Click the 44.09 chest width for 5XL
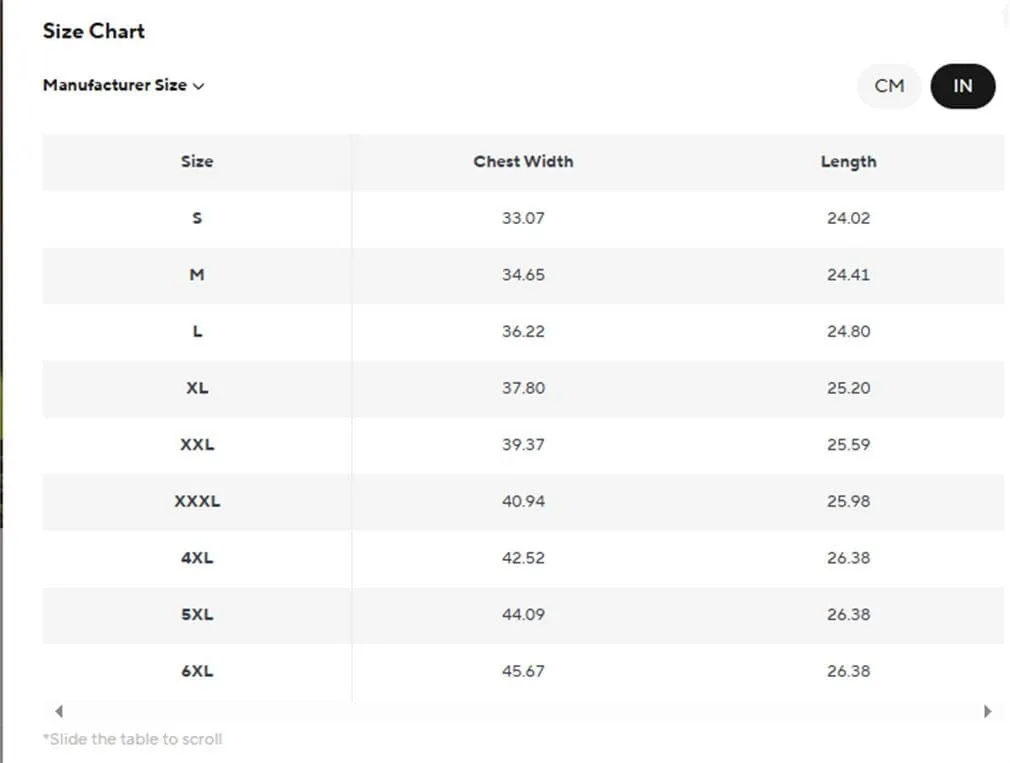 [x=523, y=615]
